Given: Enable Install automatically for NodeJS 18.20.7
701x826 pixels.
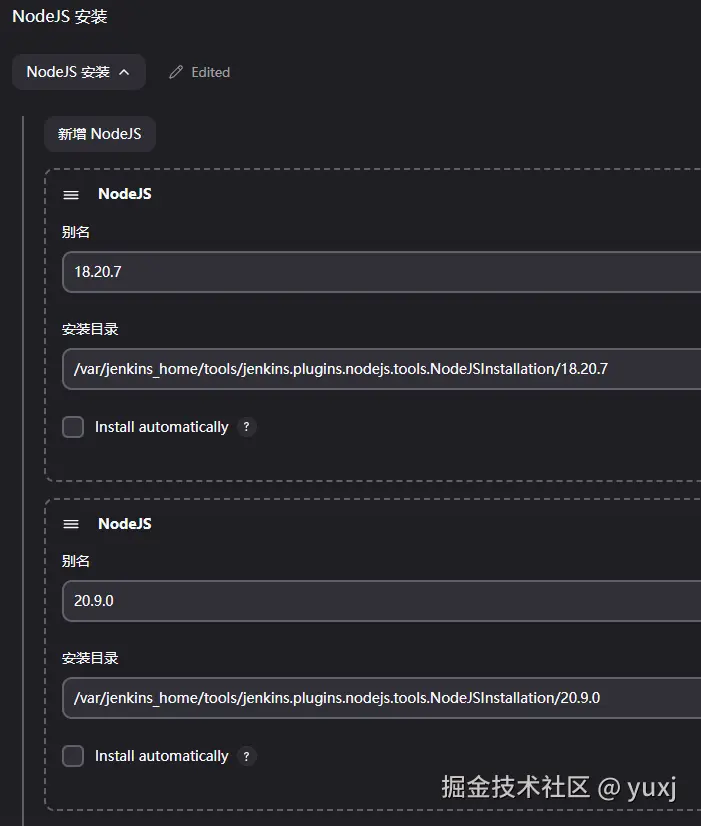Looking at the screenshot, I should [73, 427].
